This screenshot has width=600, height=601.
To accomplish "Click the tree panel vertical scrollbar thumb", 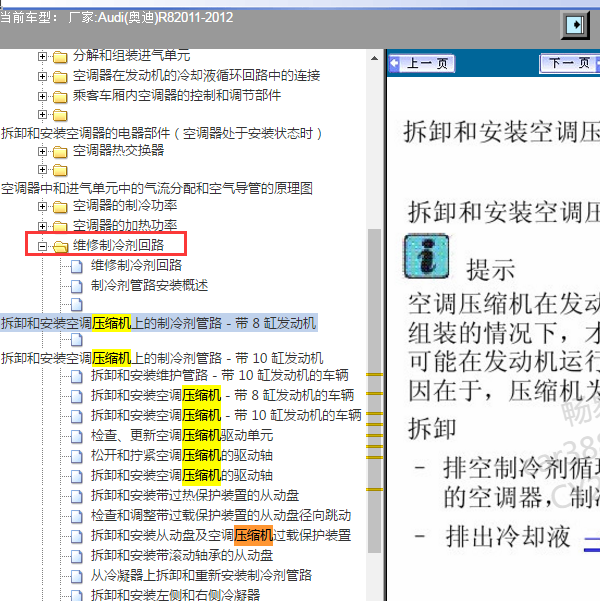I will click(x=375, y=391).
